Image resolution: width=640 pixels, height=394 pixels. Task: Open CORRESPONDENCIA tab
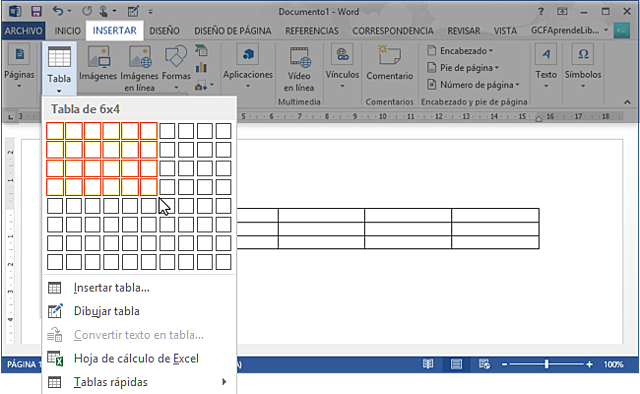coord(393,31)
